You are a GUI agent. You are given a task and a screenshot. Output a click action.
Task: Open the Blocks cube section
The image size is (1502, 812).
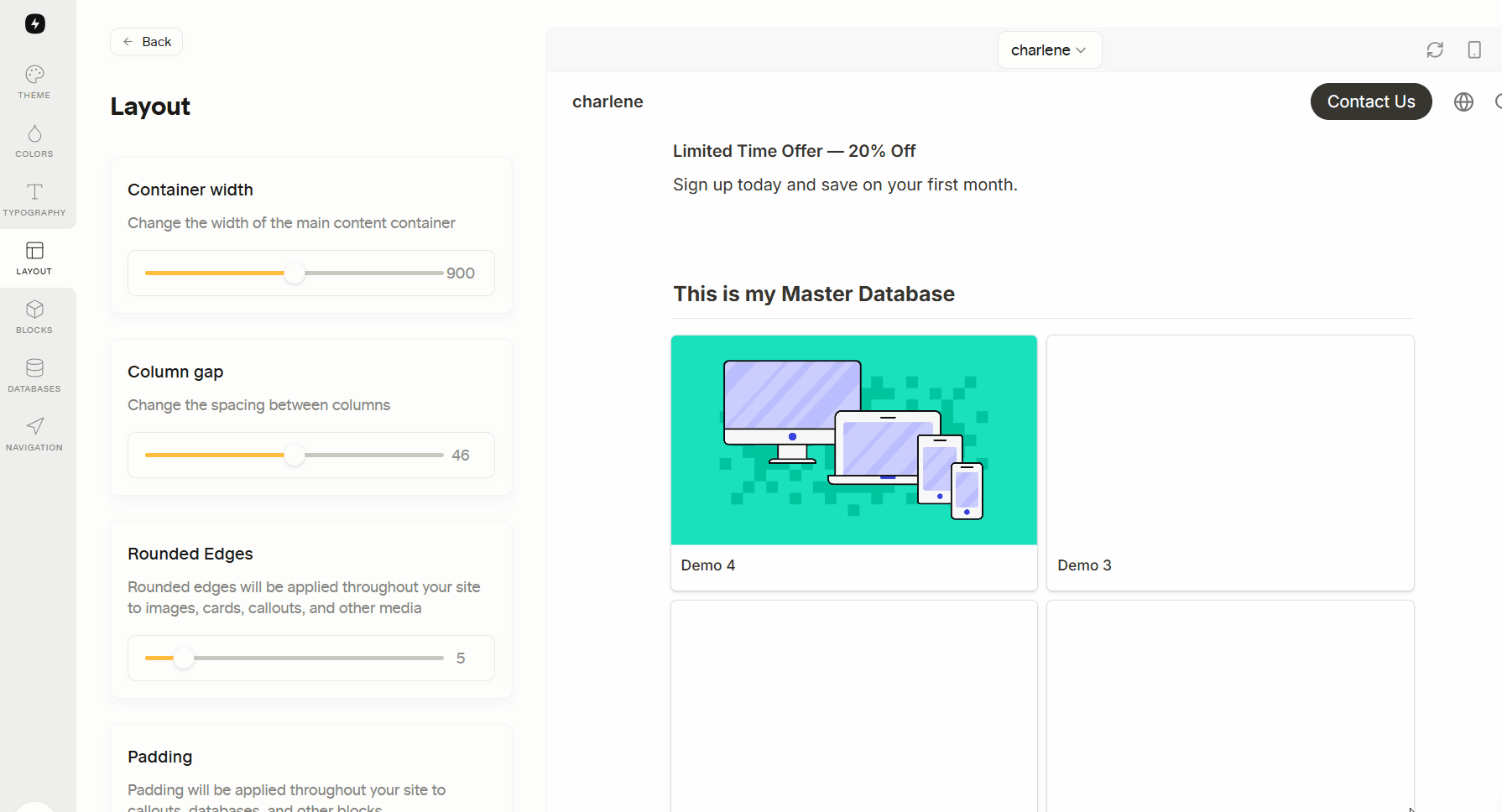34,317
